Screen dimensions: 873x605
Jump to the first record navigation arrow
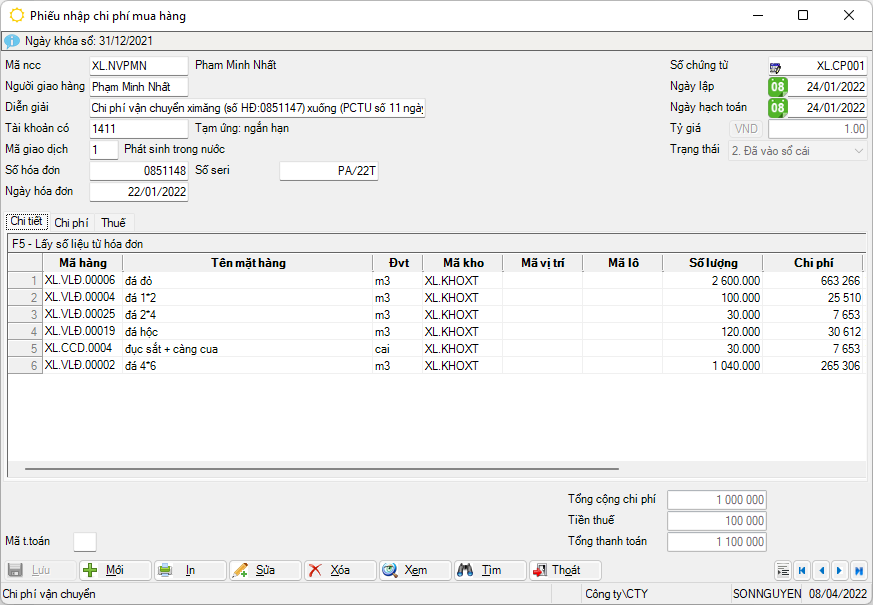pyautogui.click(x=802, y=570)
